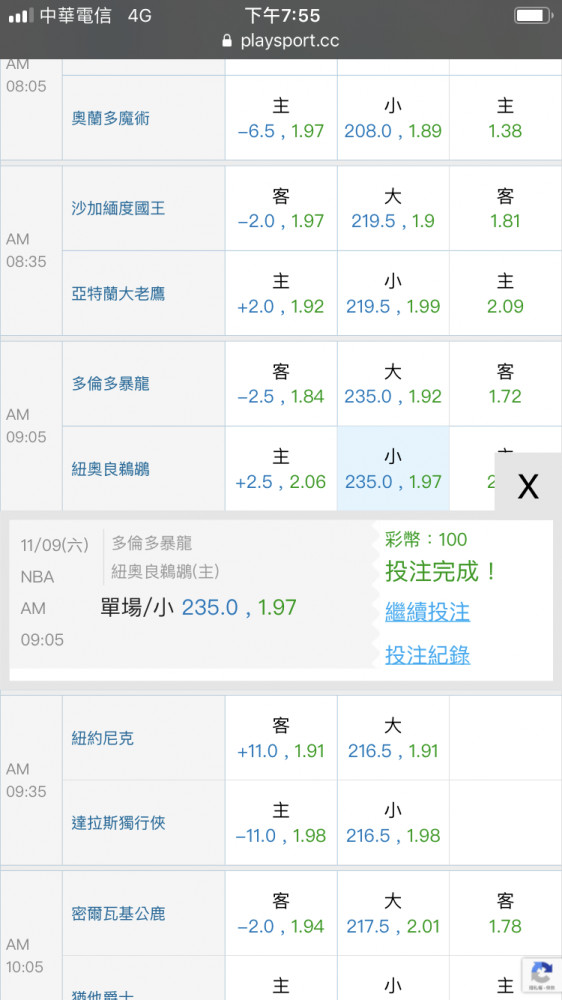Tap the lock icon beside playsport.cc

point(227,41)
